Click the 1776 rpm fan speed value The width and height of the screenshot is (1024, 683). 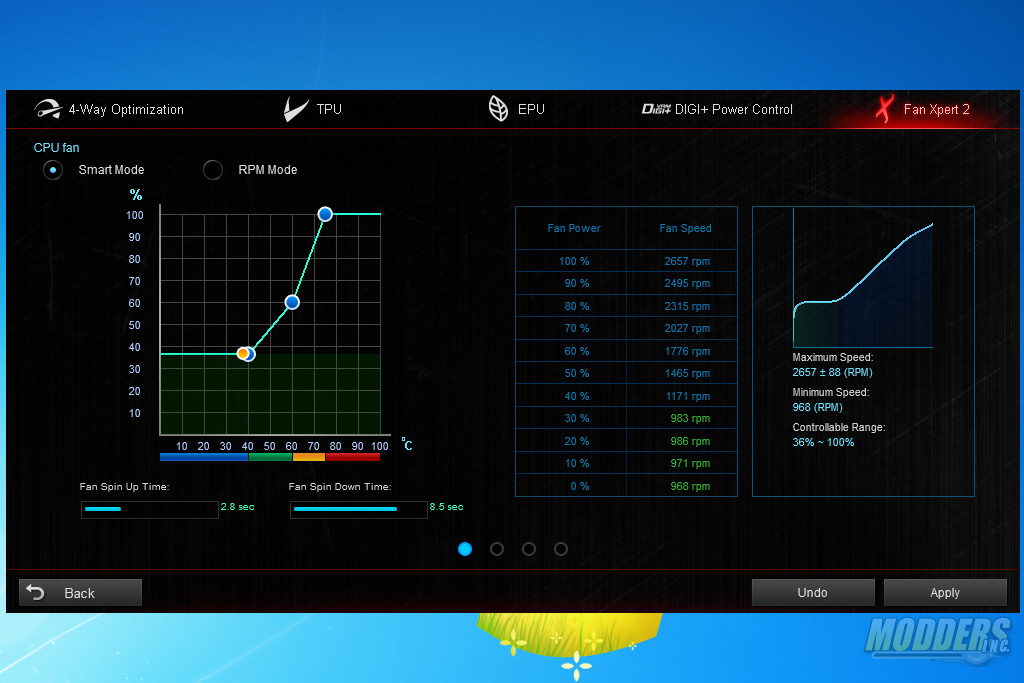[x=687, y=351]
